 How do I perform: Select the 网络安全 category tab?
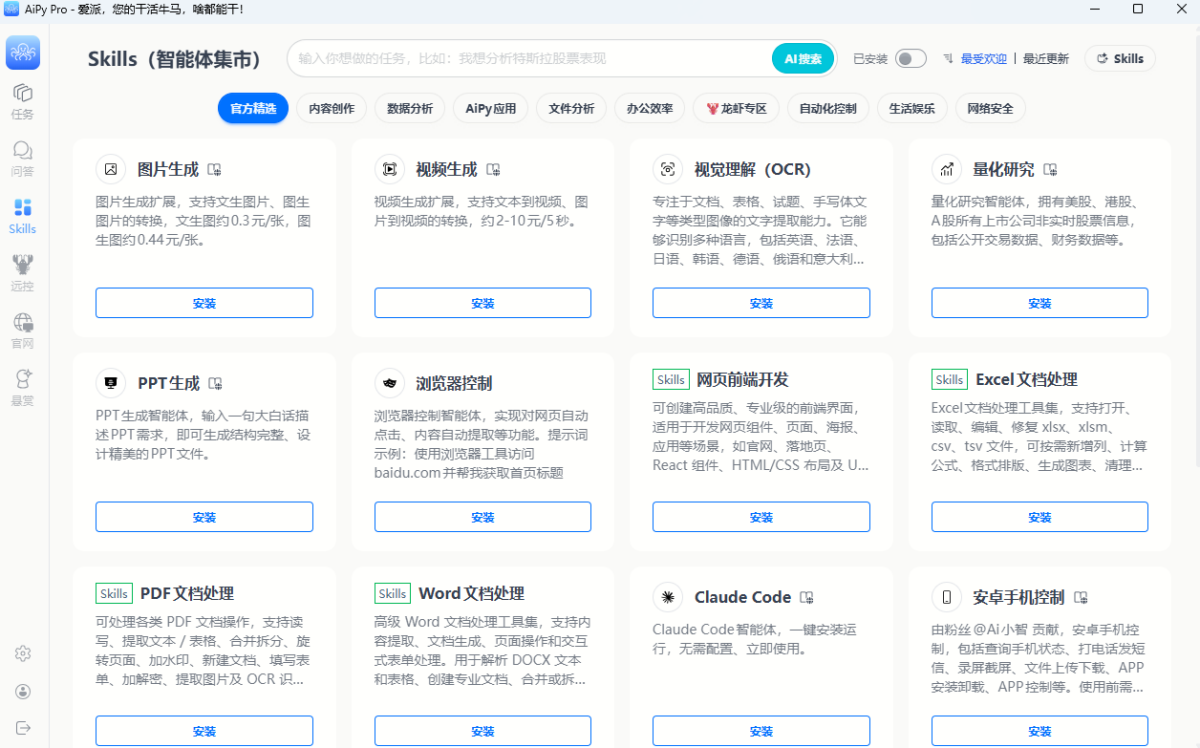pos(990,108)
